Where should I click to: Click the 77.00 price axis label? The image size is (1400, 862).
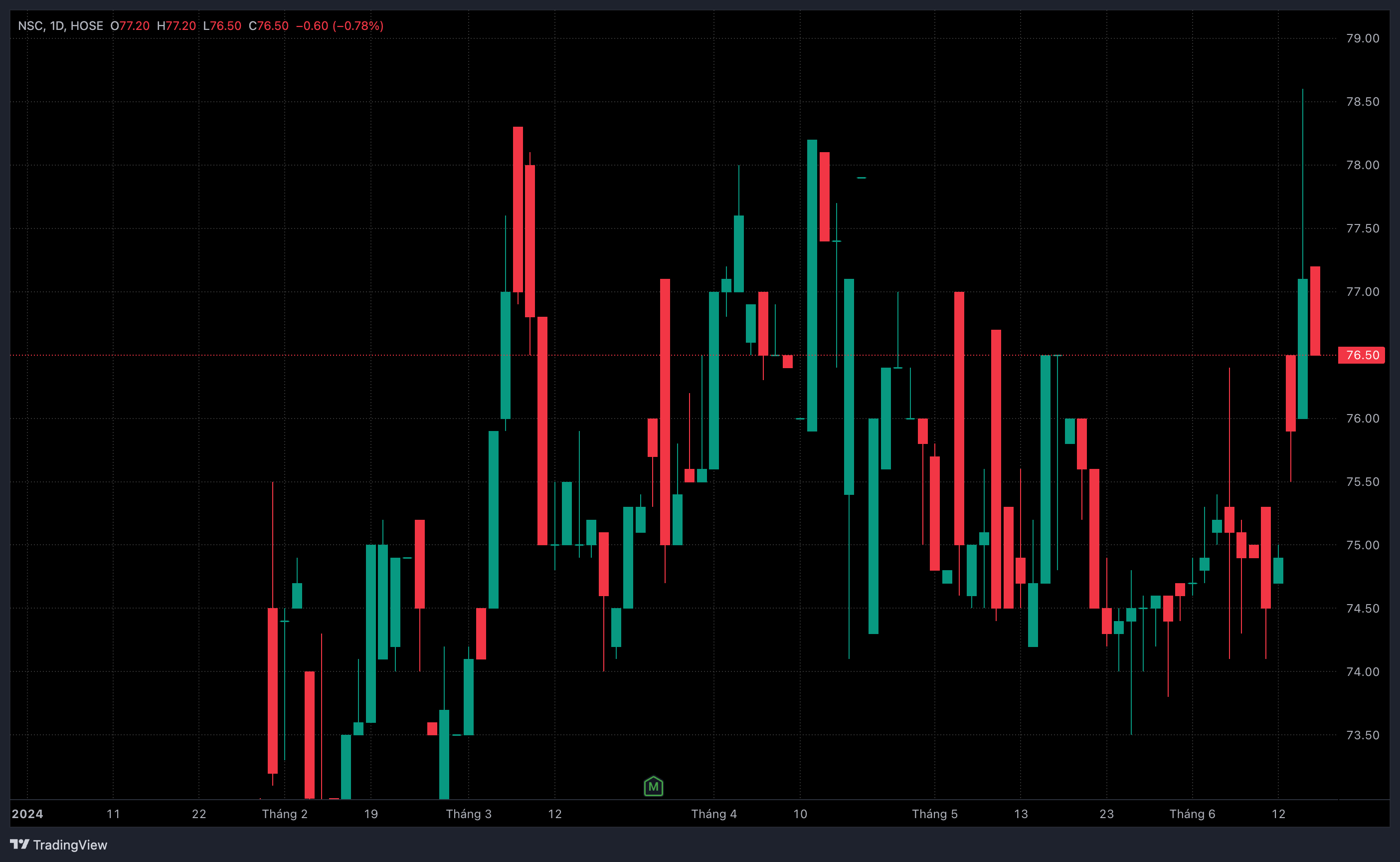[1363, 291]
